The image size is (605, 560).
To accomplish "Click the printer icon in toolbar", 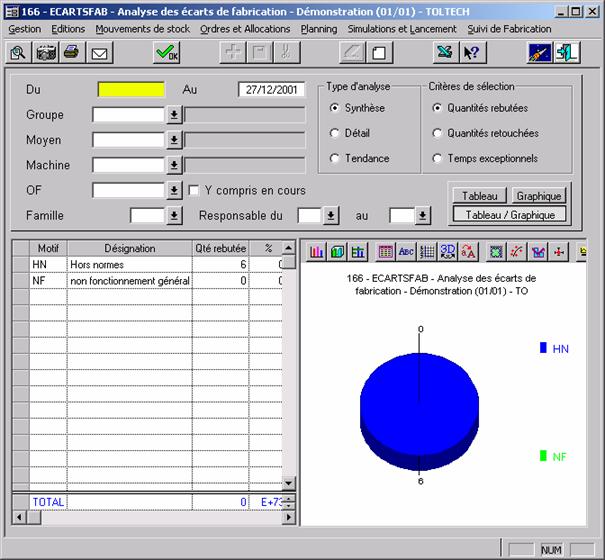I will click(x=72, y=52).
